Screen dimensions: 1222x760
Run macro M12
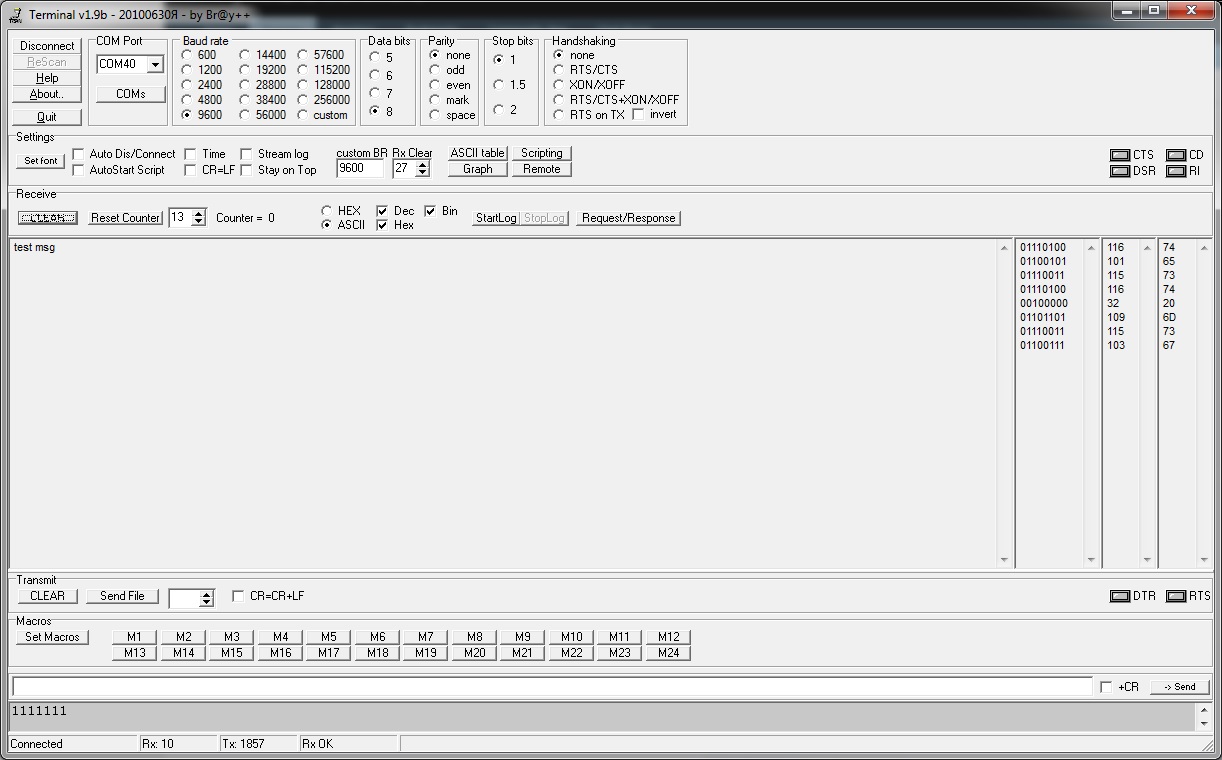pos(669,637)
